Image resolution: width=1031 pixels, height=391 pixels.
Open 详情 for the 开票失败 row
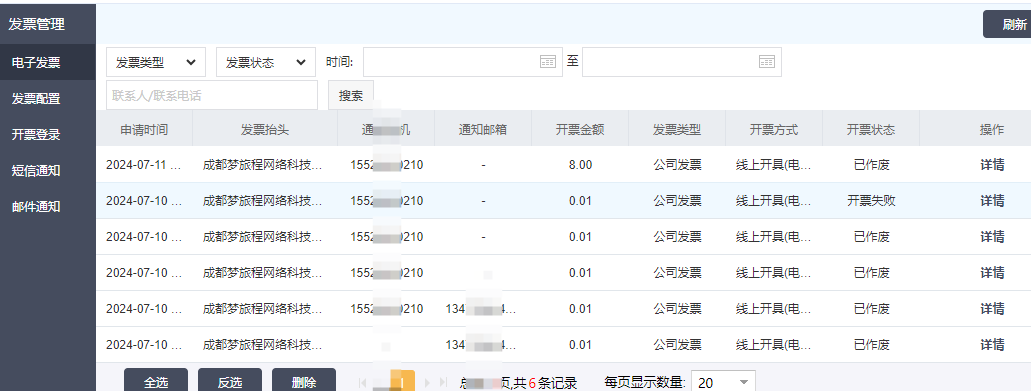[x=992, y=200]
